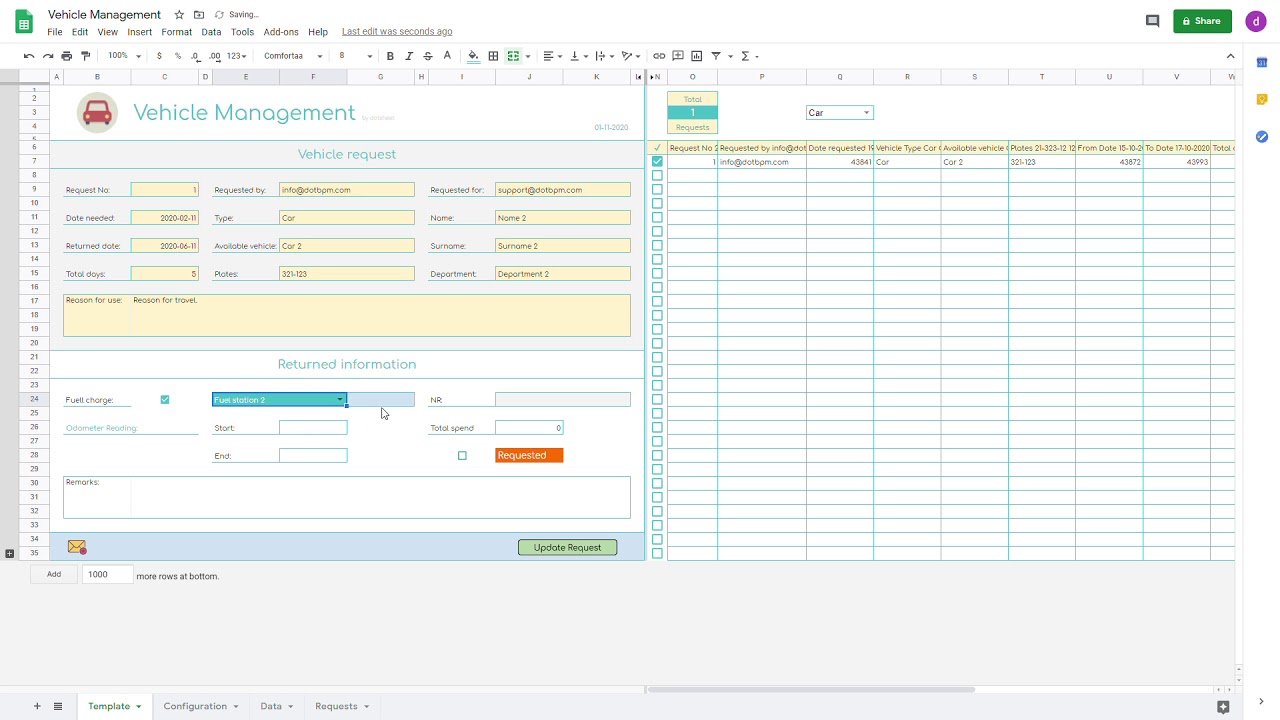1280x720 pixels.
Task: Apply strikethrough formatting
Action: [428, 56]
